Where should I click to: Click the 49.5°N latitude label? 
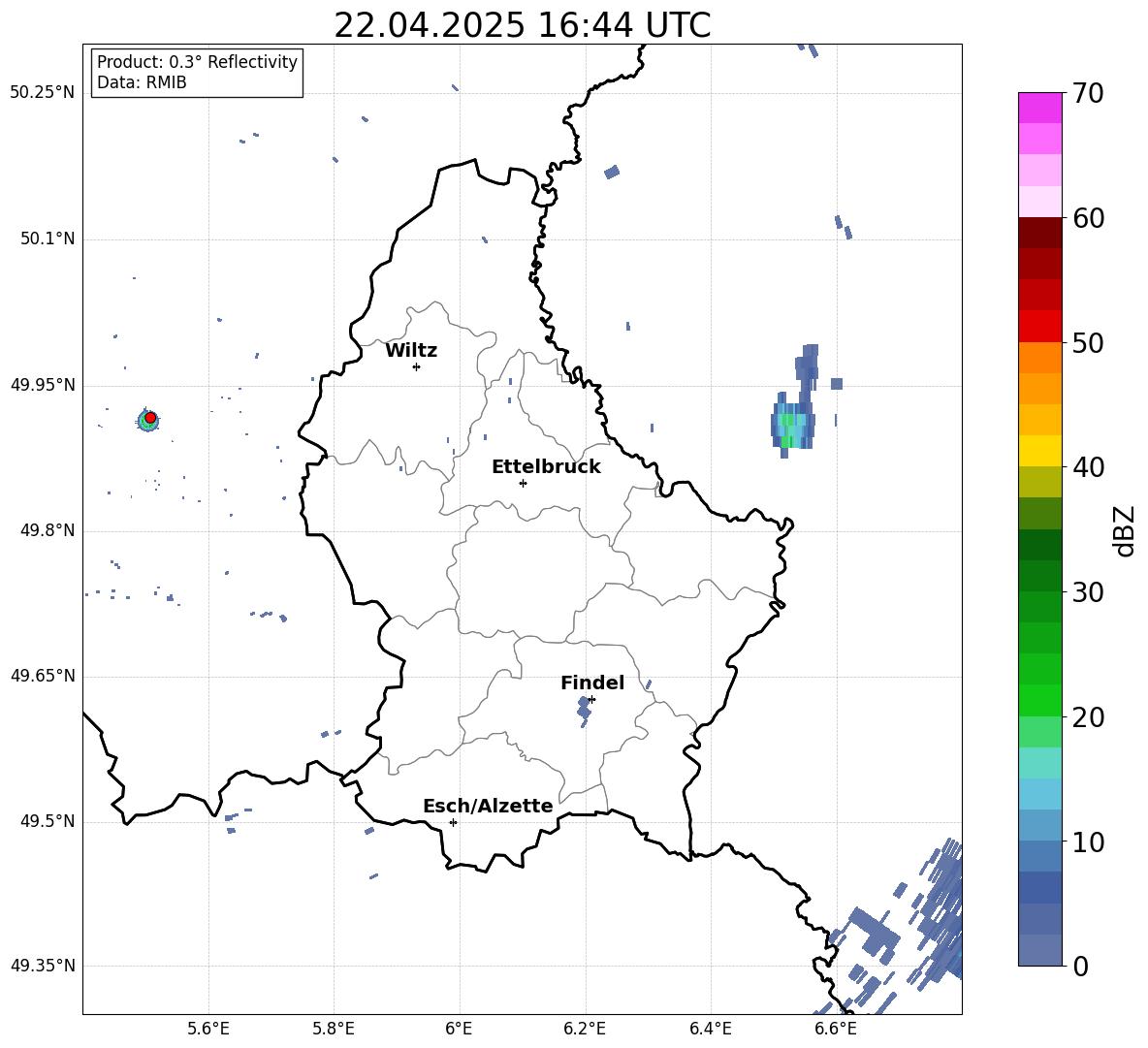click(x=47, y=822)
